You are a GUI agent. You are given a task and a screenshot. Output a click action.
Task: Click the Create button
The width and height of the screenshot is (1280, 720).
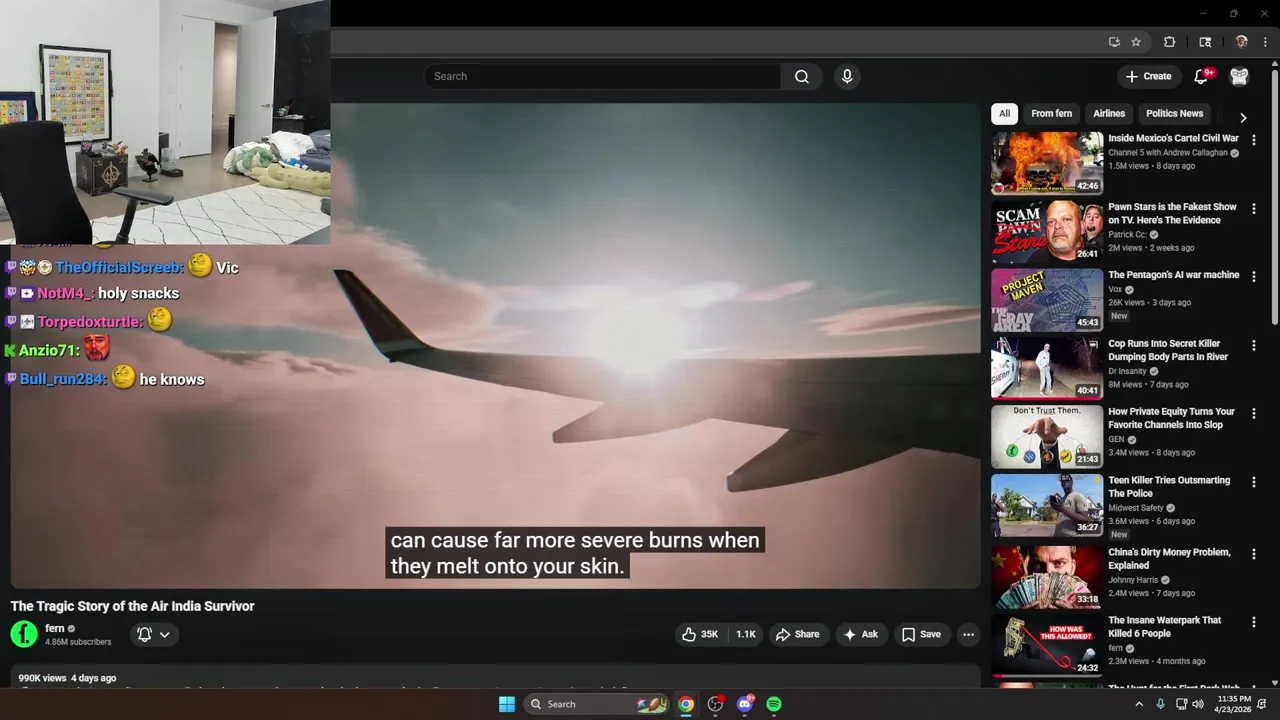pyautogui.click(x=1148, y=76)
